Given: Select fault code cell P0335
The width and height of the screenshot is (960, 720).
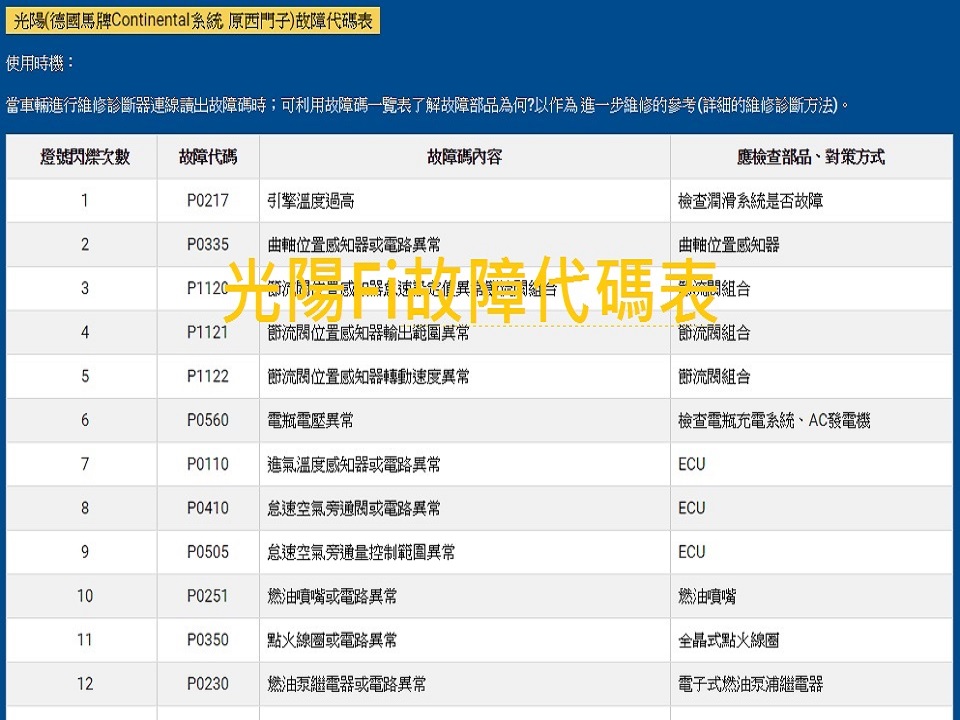Looking at the screenshot, I should [208, 244].
